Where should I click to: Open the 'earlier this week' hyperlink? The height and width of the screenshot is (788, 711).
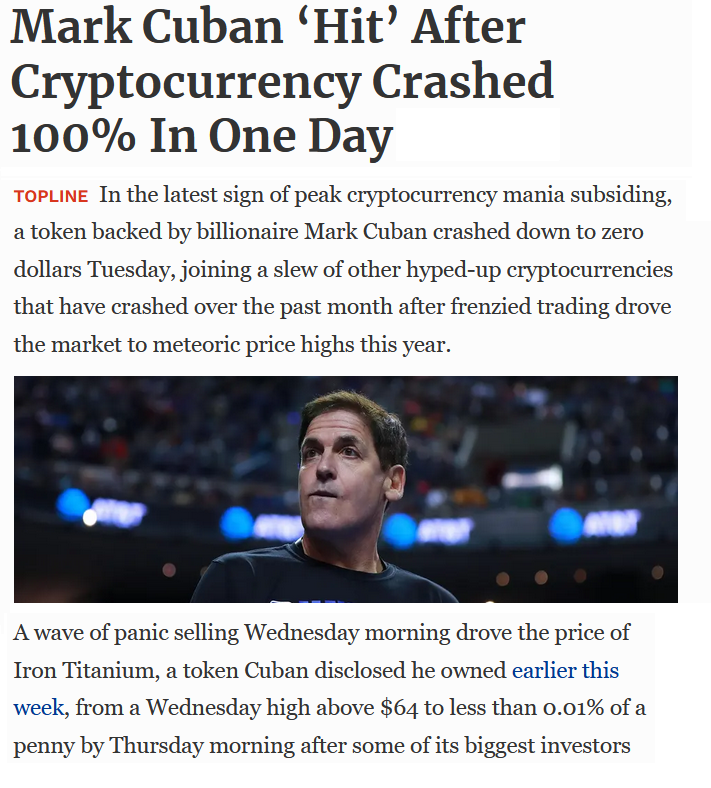(565, 671)
